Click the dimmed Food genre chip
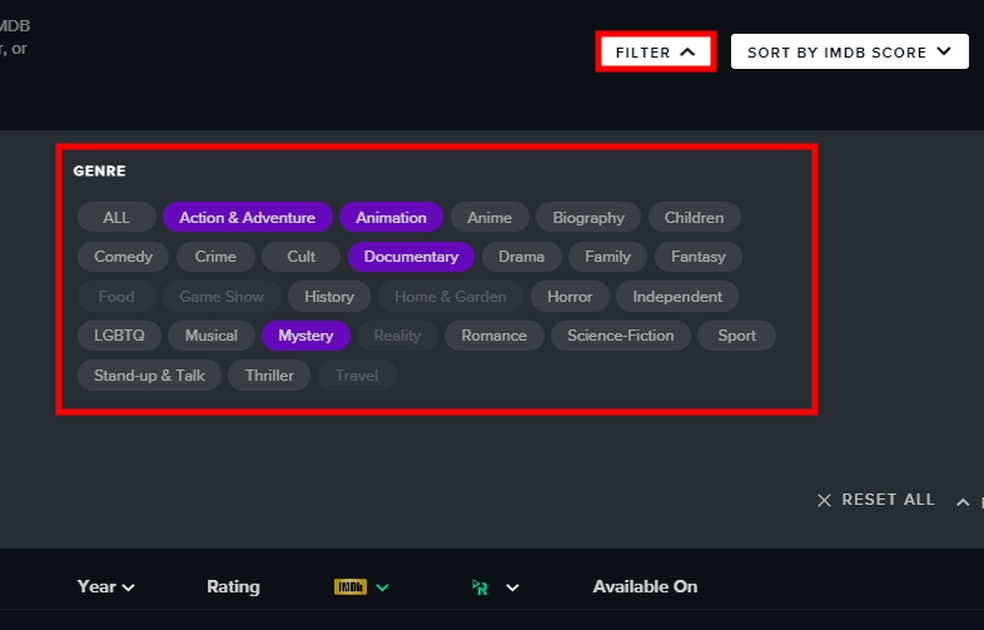This screenshot has height=630, width=984. (x=116, y=296)
